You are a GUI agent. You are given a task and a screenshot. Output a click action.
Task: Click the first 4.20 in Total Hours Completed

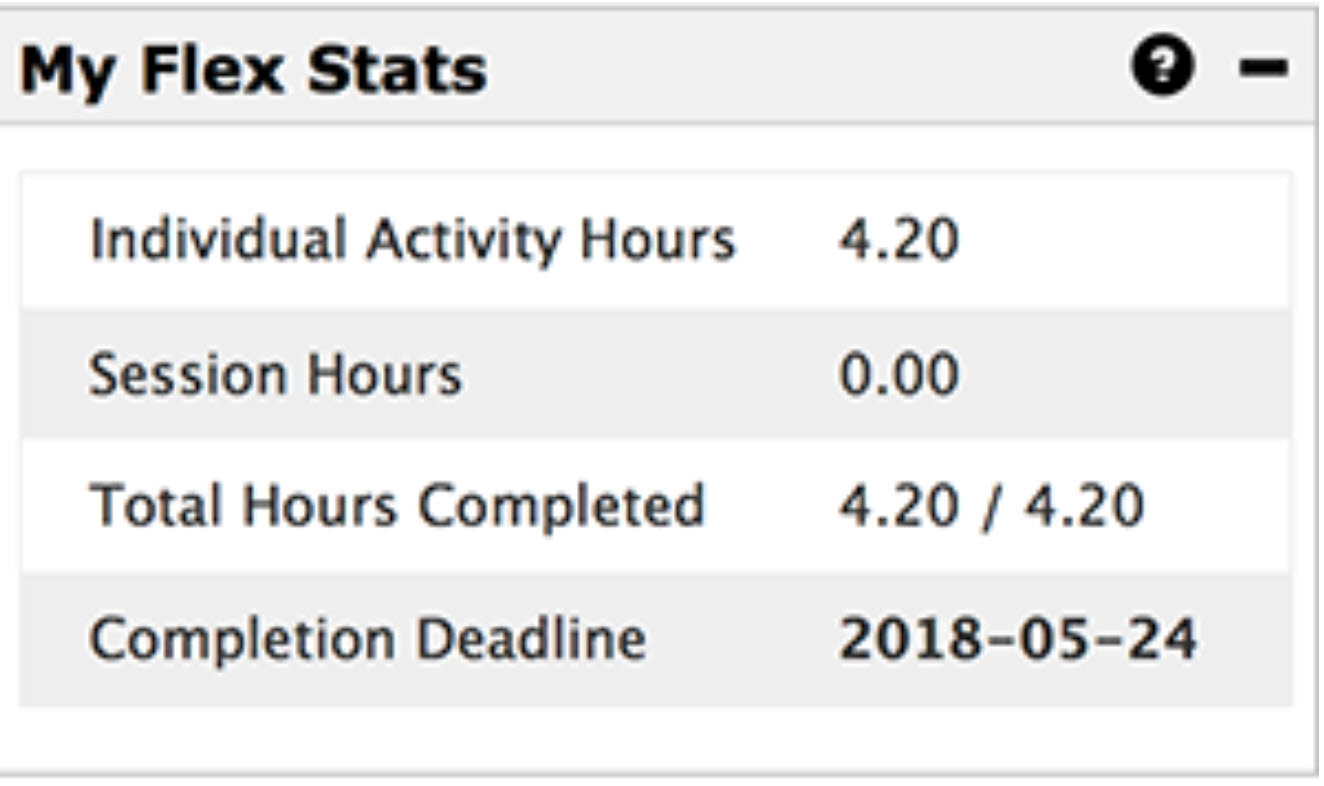pyautogui.click(x=898, y=506)
